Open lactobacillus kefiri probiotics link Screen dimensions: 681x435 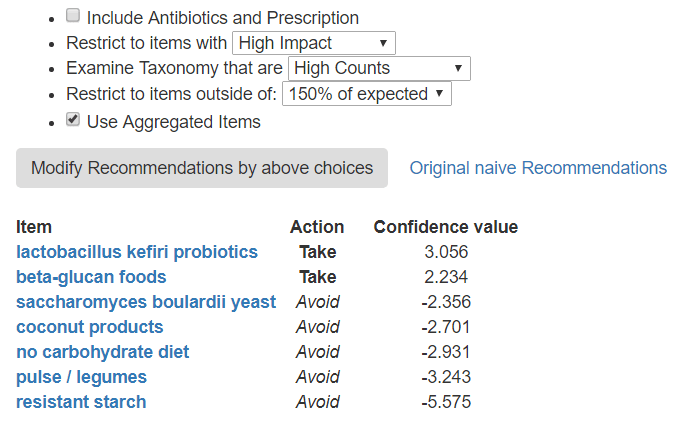pyautogui.click(x=137, y=252)
